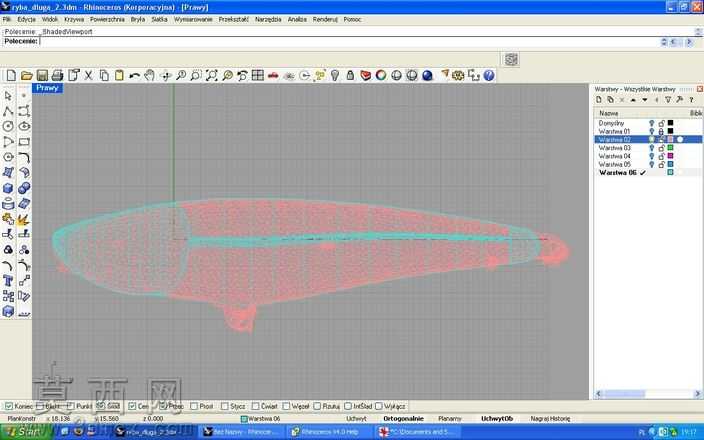Select the Text tool in sidebar
Viewport: 704px width, 440px height.
point(8,281)
